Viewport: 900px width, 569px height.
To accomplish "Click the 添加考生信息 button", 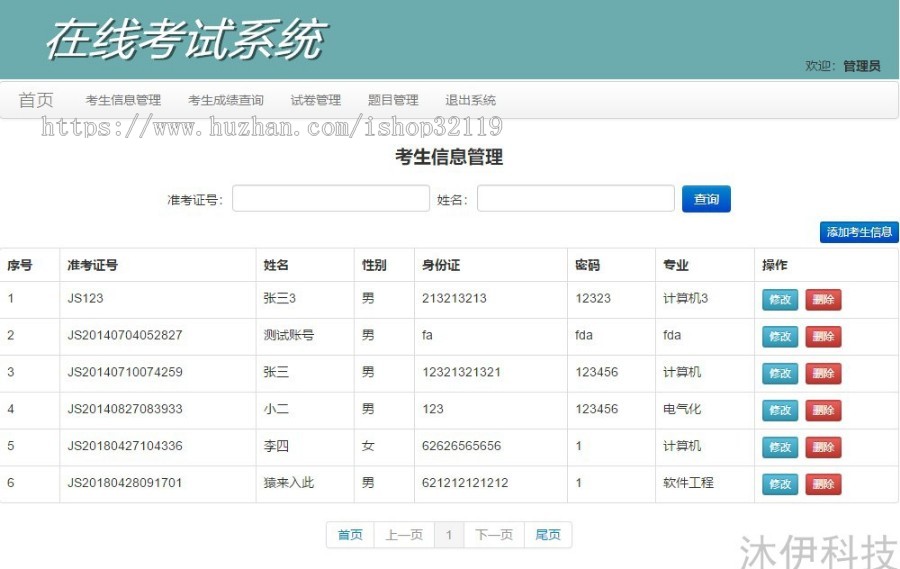I will coord(859,232).
